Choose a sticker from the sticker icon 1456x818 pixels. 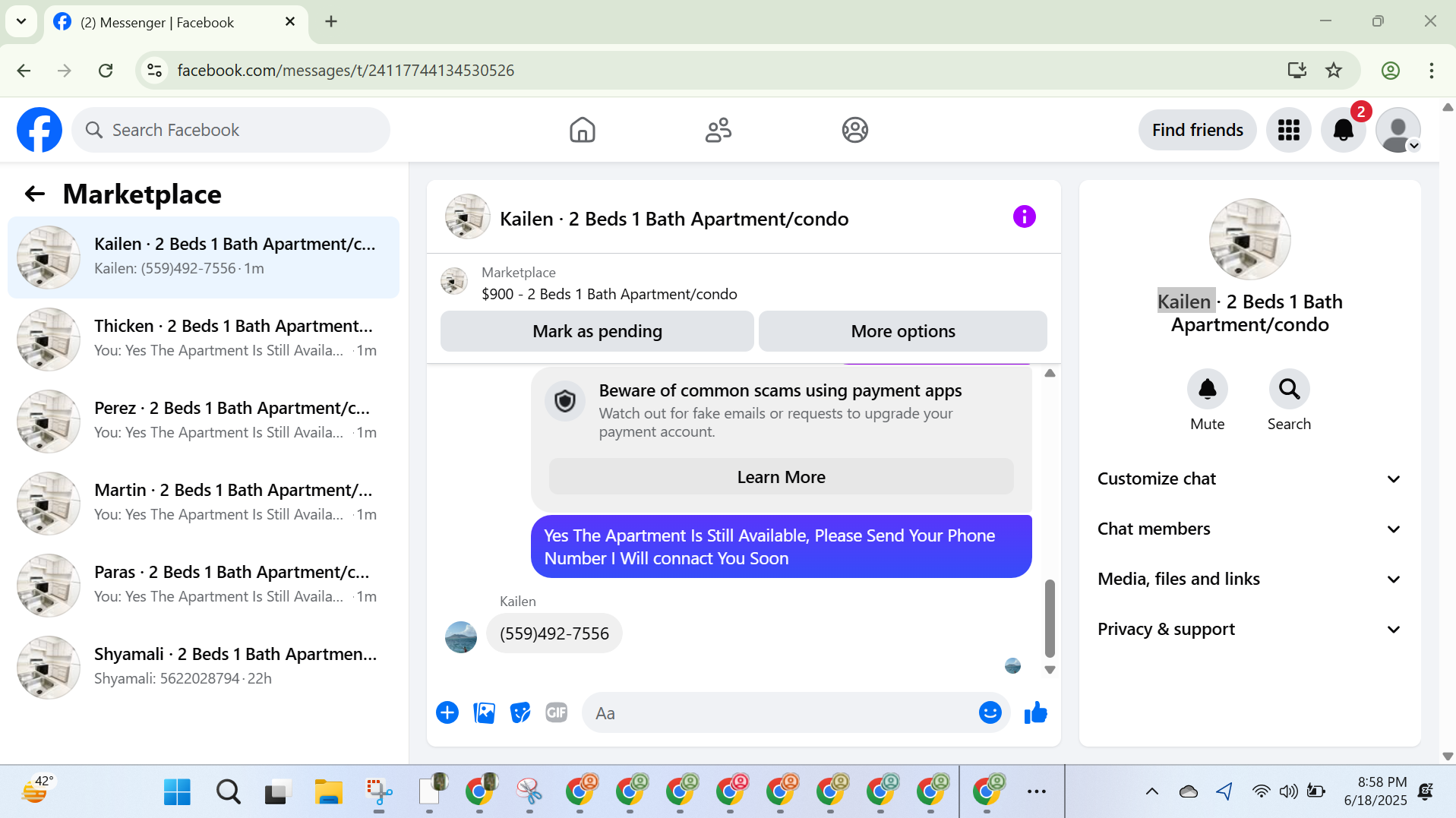point(520,712)
